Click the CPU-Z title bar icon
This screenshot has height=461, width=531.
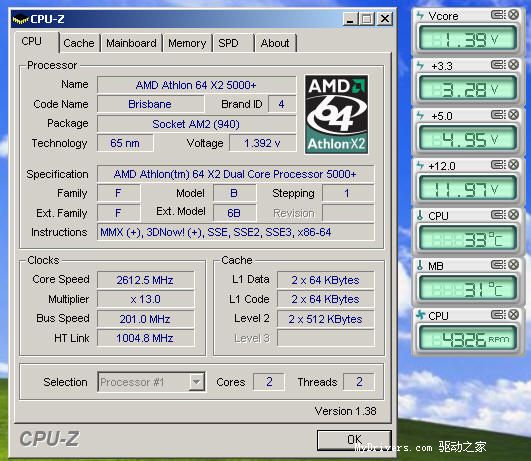(20, 20)
